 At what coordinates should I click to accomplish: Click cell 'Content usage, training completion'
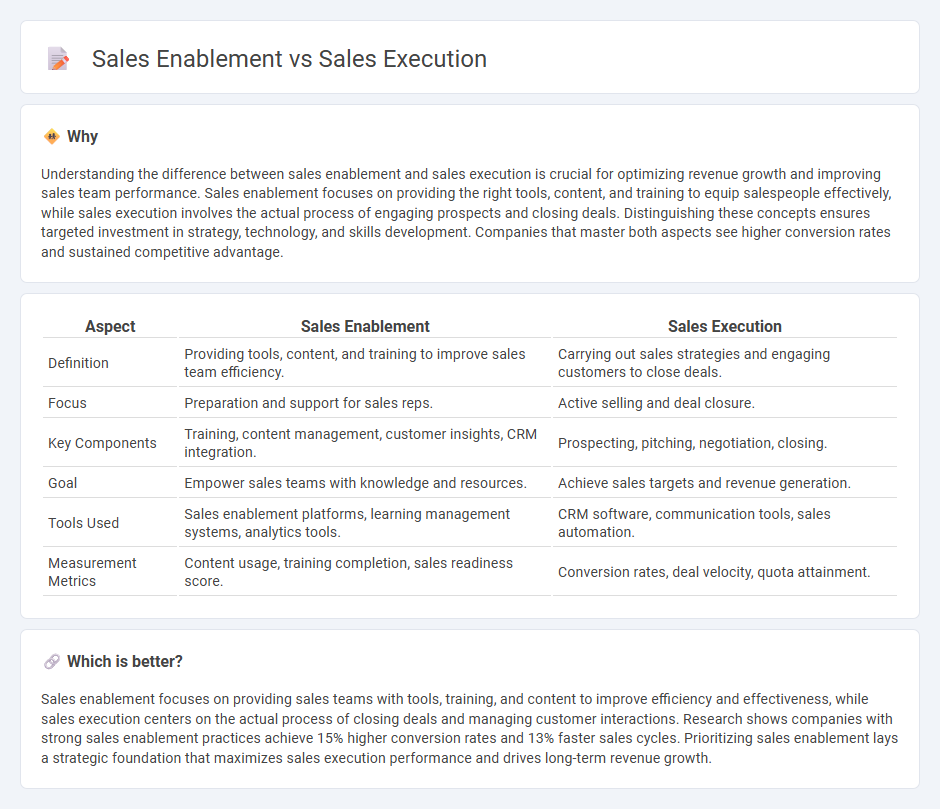[x=365, y=572]
